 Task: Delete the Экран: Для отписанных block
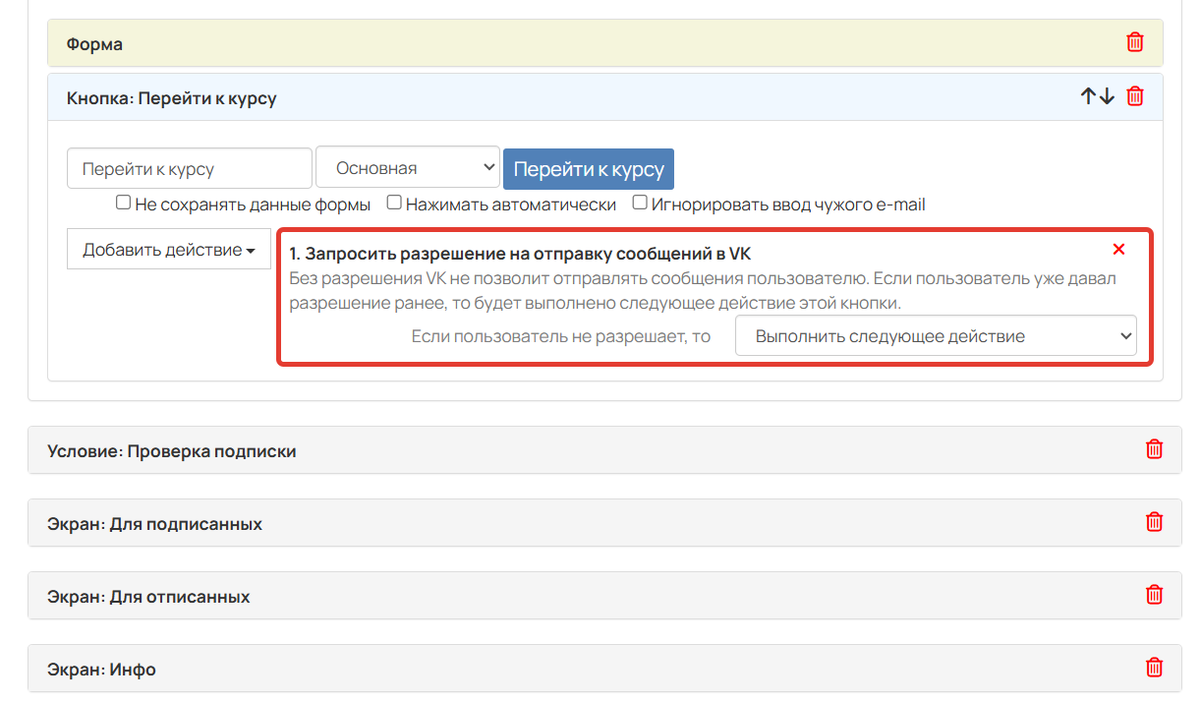[x=1154, y=595]
